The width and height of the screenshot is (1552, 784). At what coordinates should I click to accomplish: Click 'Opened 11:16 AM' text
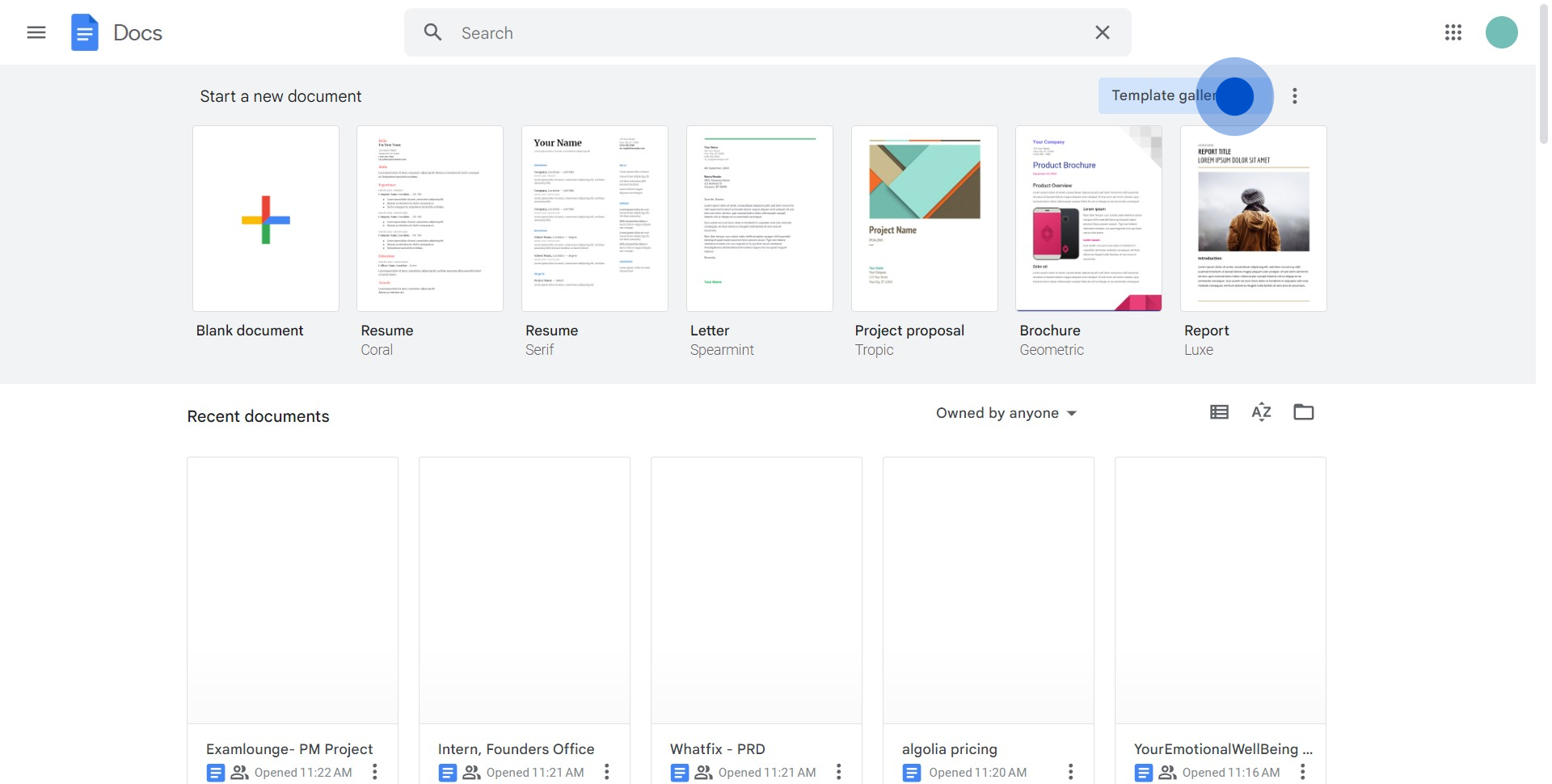[x=1231, y=773]
